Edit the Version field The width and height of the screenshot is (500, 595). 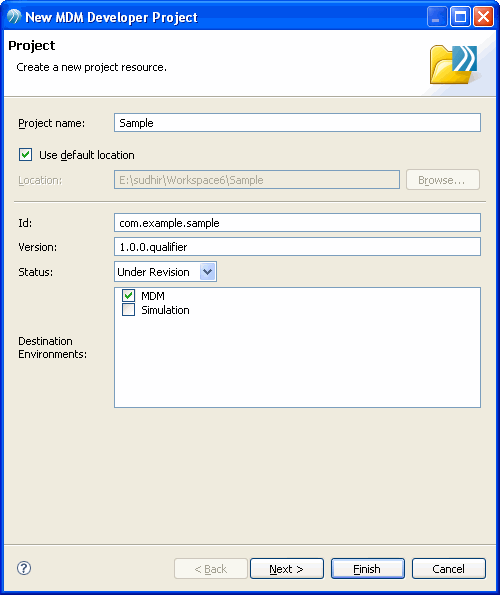point(297,247)
